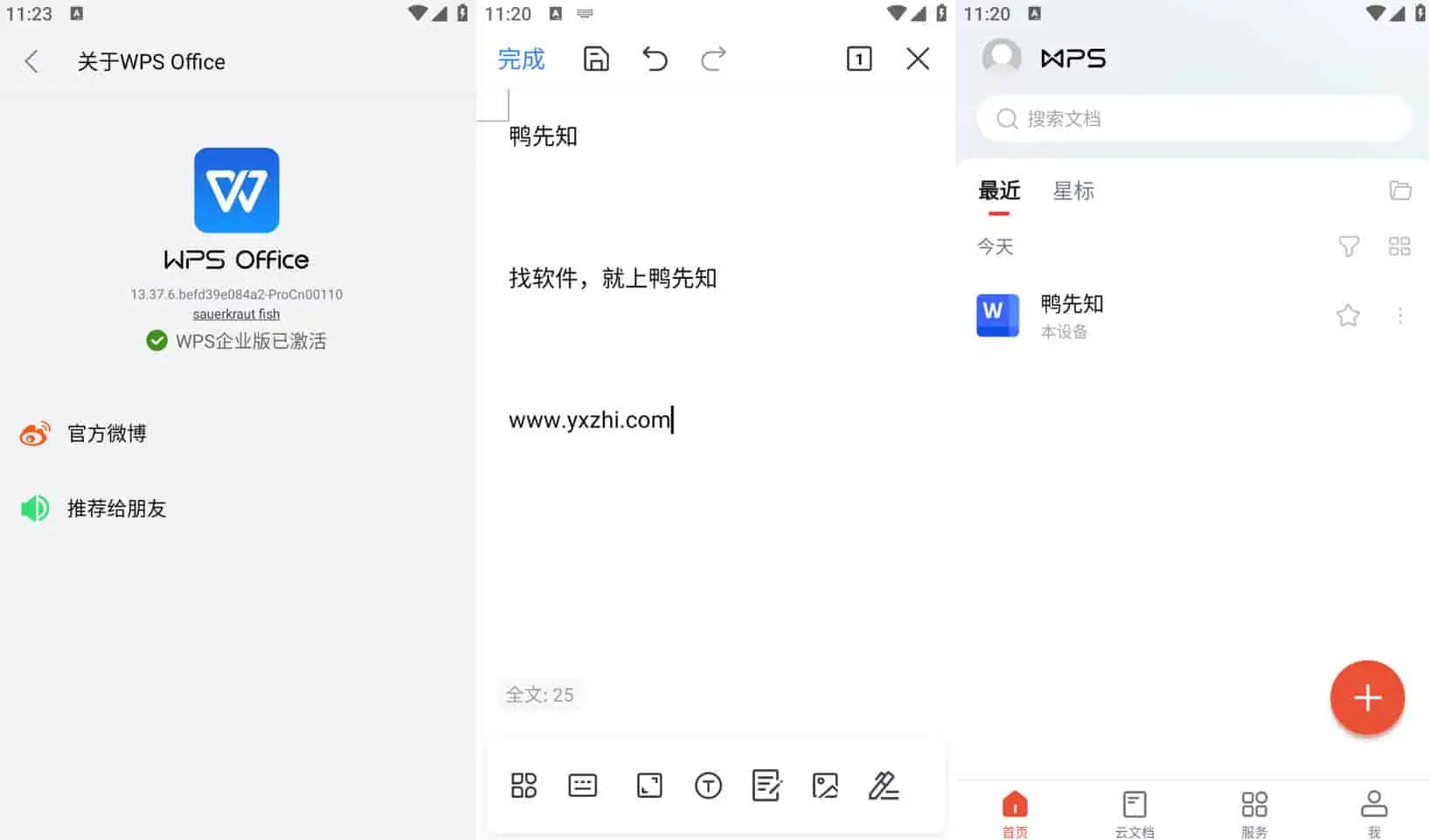Toggle the page number indicator
The width and height of the screenshot is (1429, 840).
[x=859, y=59]
